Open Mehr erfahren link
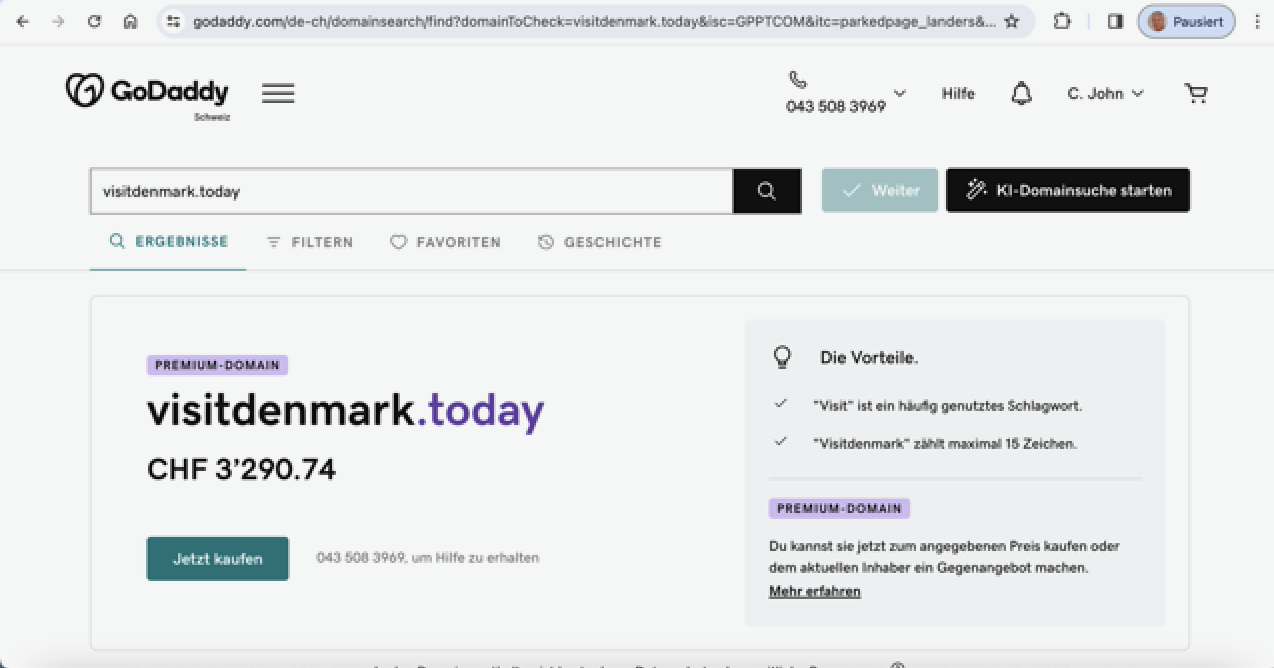The width and height of the screenshot is (1274, 668). pos(815,591)
